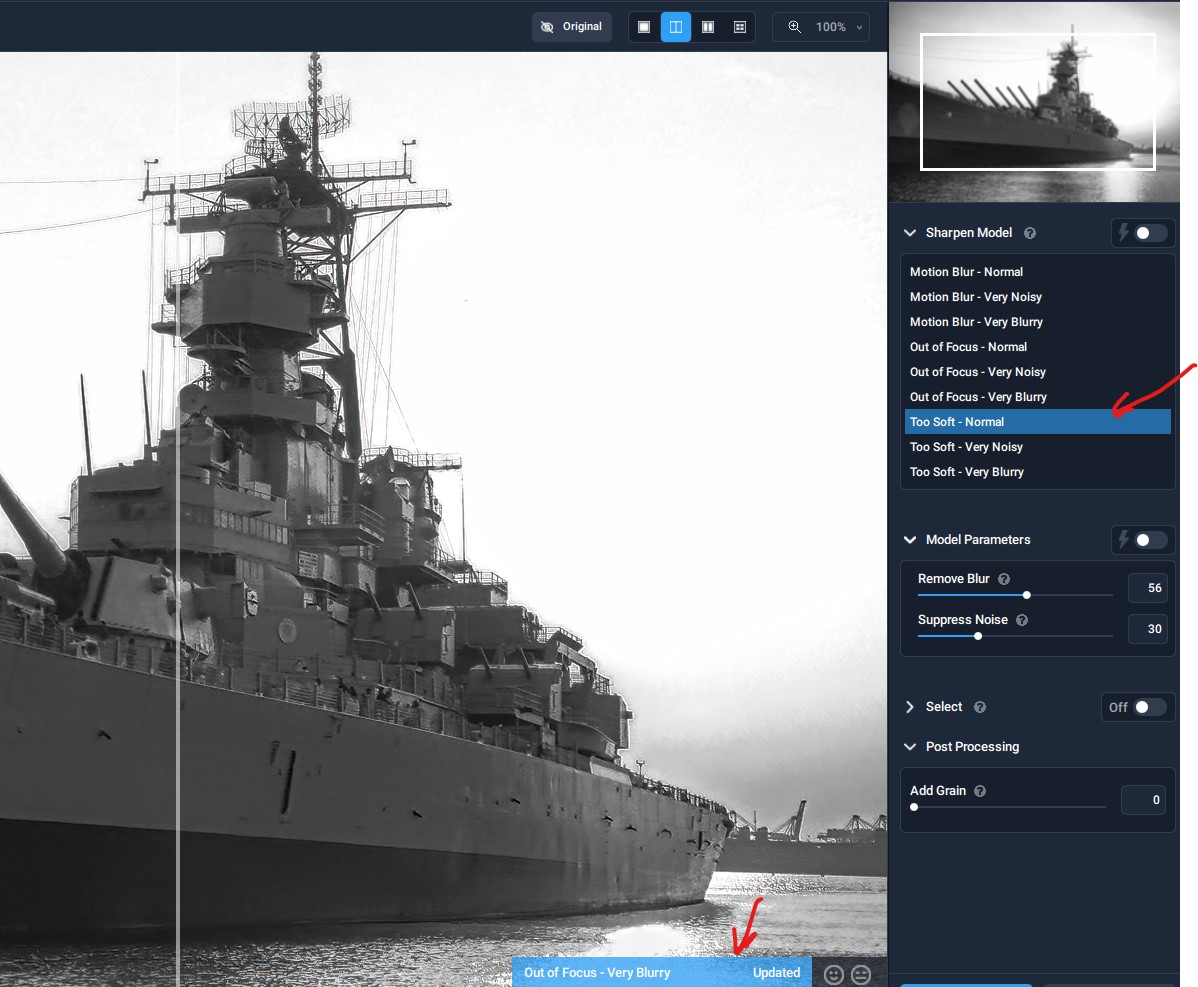Pick the Too Soft - Very Blurry option

pyautogui.click(x=967, y=472)
